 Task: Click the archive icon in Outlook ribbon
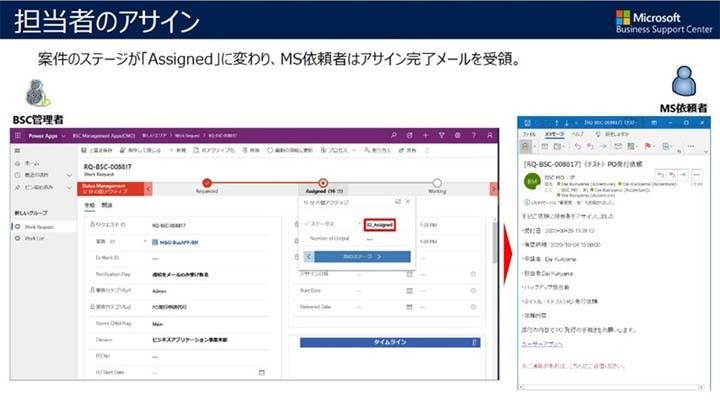click(x=545, y=146)
